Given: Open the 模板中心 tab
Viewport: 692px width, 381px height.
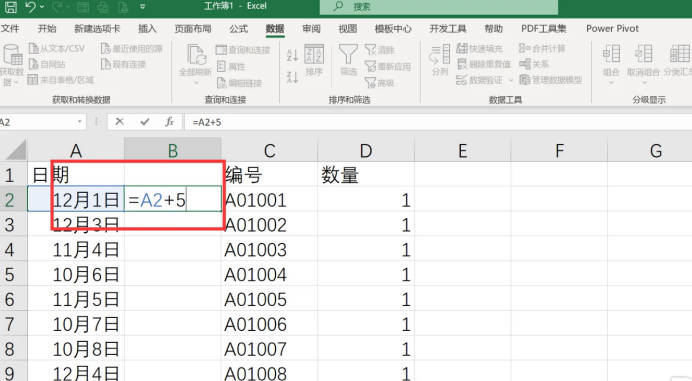Looking at the screenshot, I should click(393, 29).
